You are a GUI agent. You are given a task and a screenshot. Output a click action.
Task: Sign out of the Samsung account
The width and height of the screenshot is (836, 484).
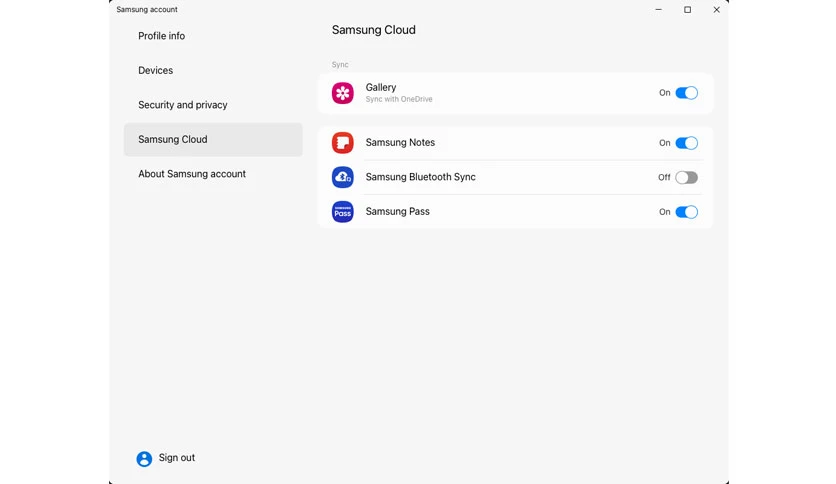click(176, 457)
